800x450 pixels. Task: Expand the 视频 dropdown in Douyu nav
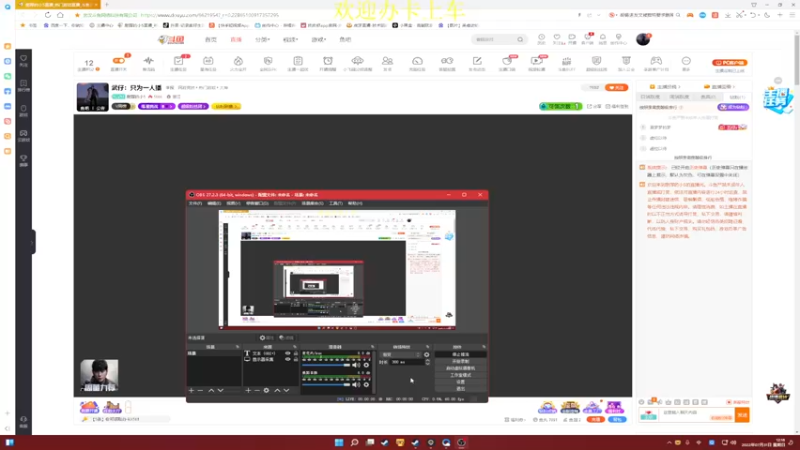click(290, 39)
